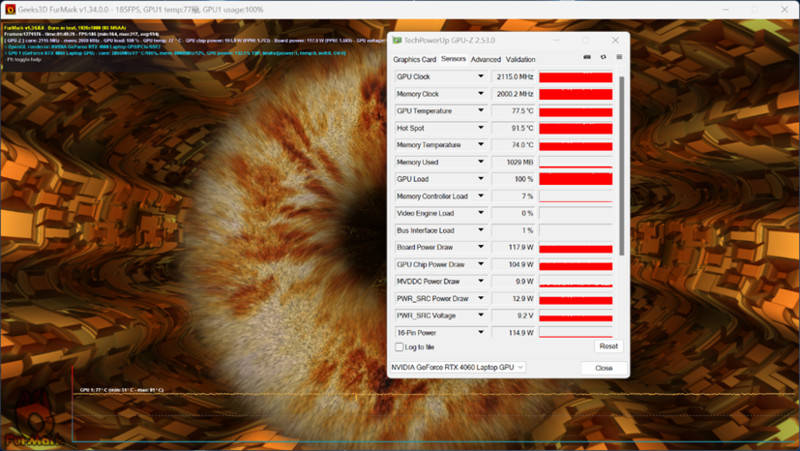Go to the Validation tab
The image size is (800, 451).
pos(520,60)
